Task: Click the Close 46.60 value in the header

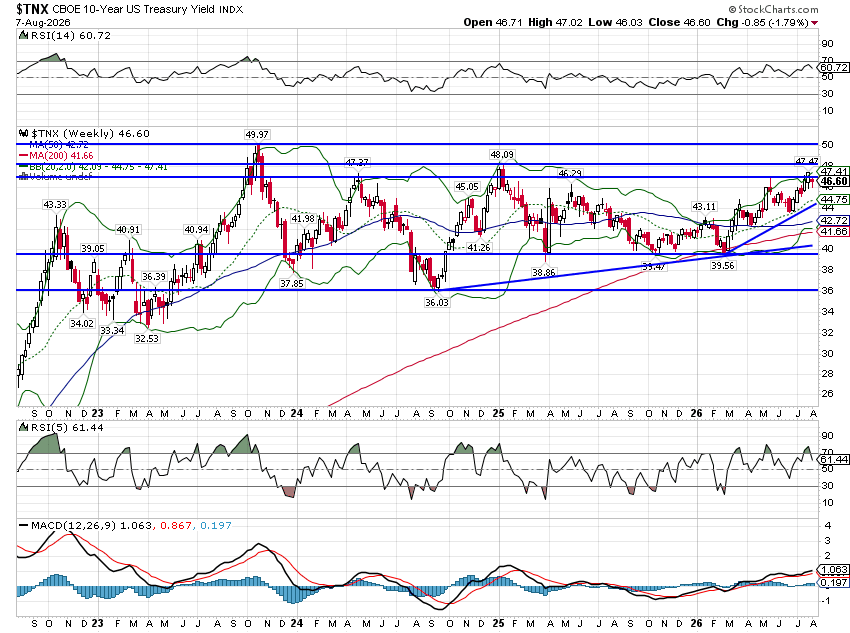Action: pos(680,22)
